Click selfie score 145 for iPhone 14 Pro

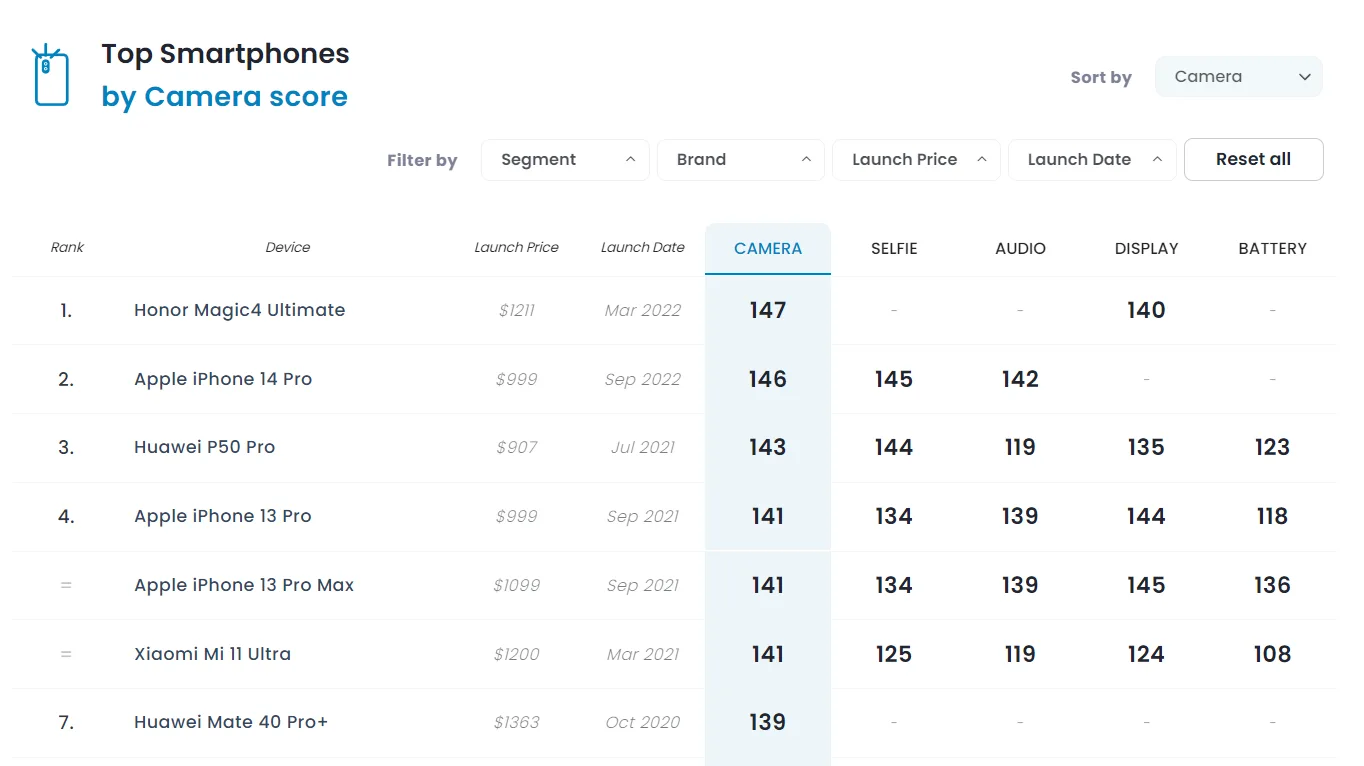(894, 379)
